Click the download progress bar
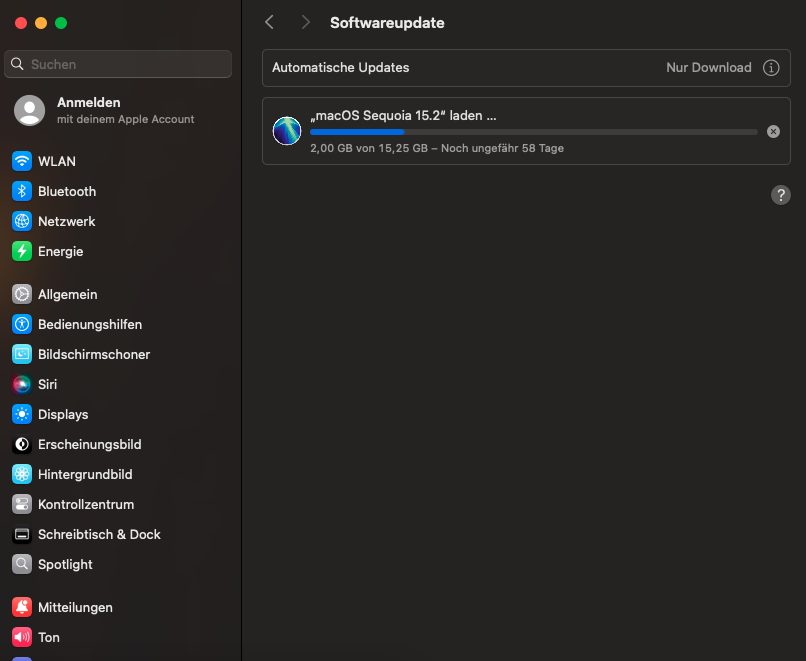806x661 pixels. coord(534,132)
